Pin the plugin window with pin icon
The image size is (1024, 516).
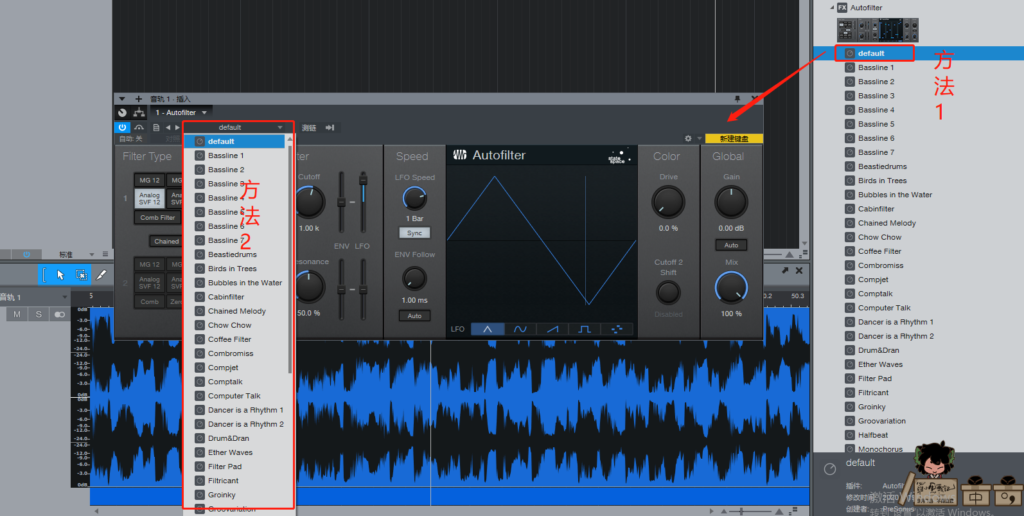pyautogui.click(x=738, y=99)
